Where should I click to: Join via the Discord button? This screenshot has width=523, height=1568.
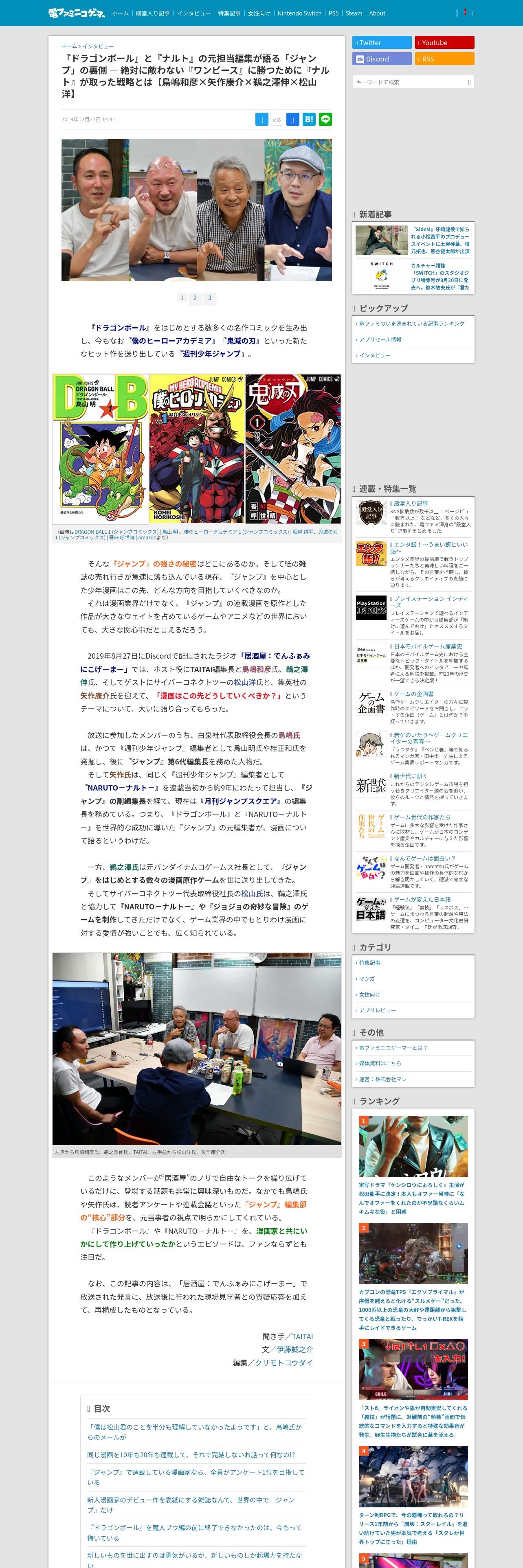382,59
